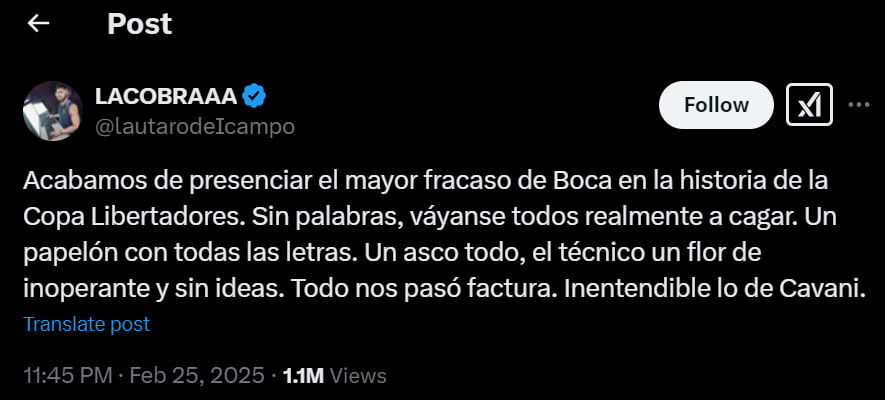Open the @lautarodeIcampo handle

194,128
